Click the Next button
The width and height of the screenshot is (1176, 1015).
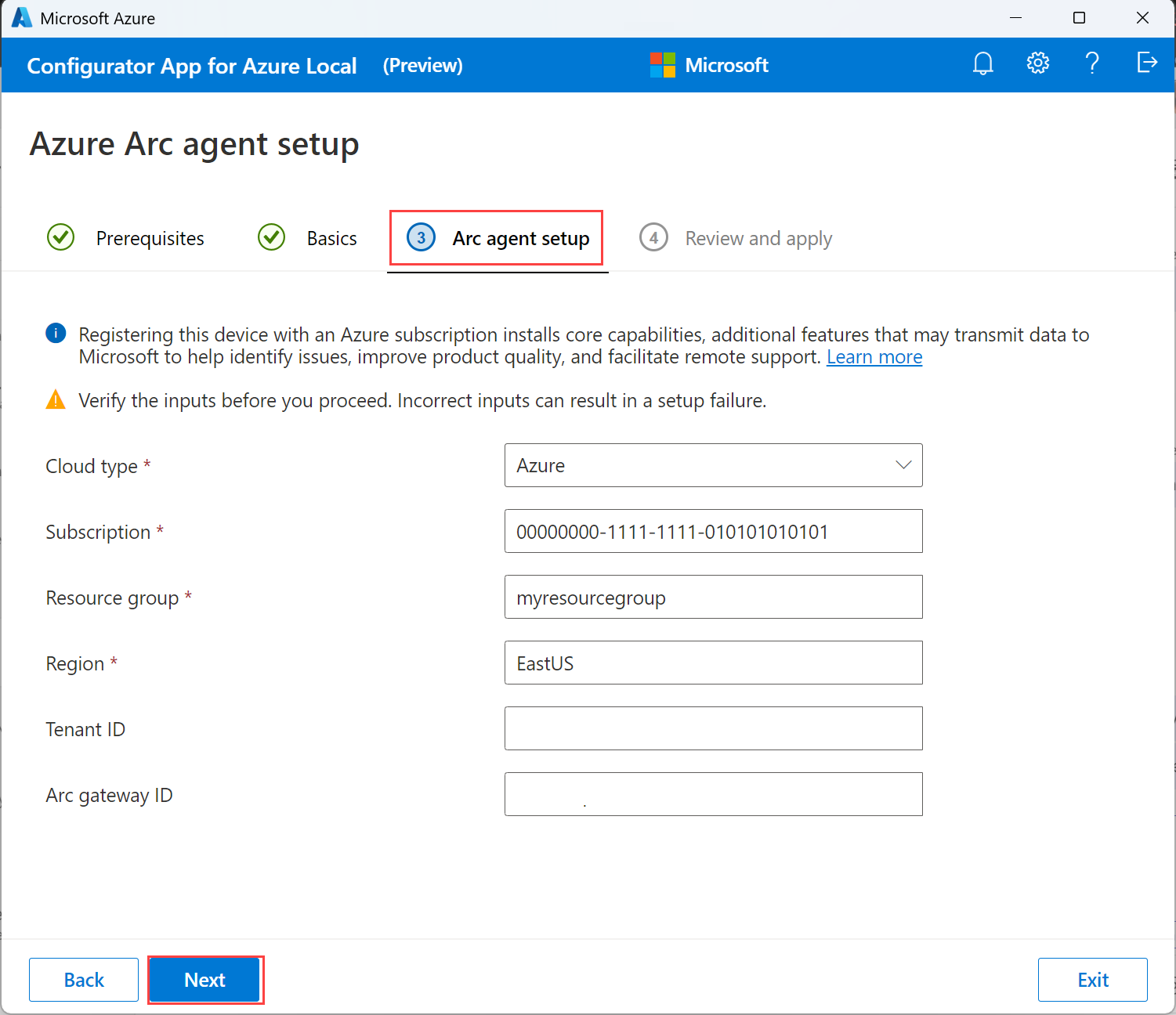204,980
